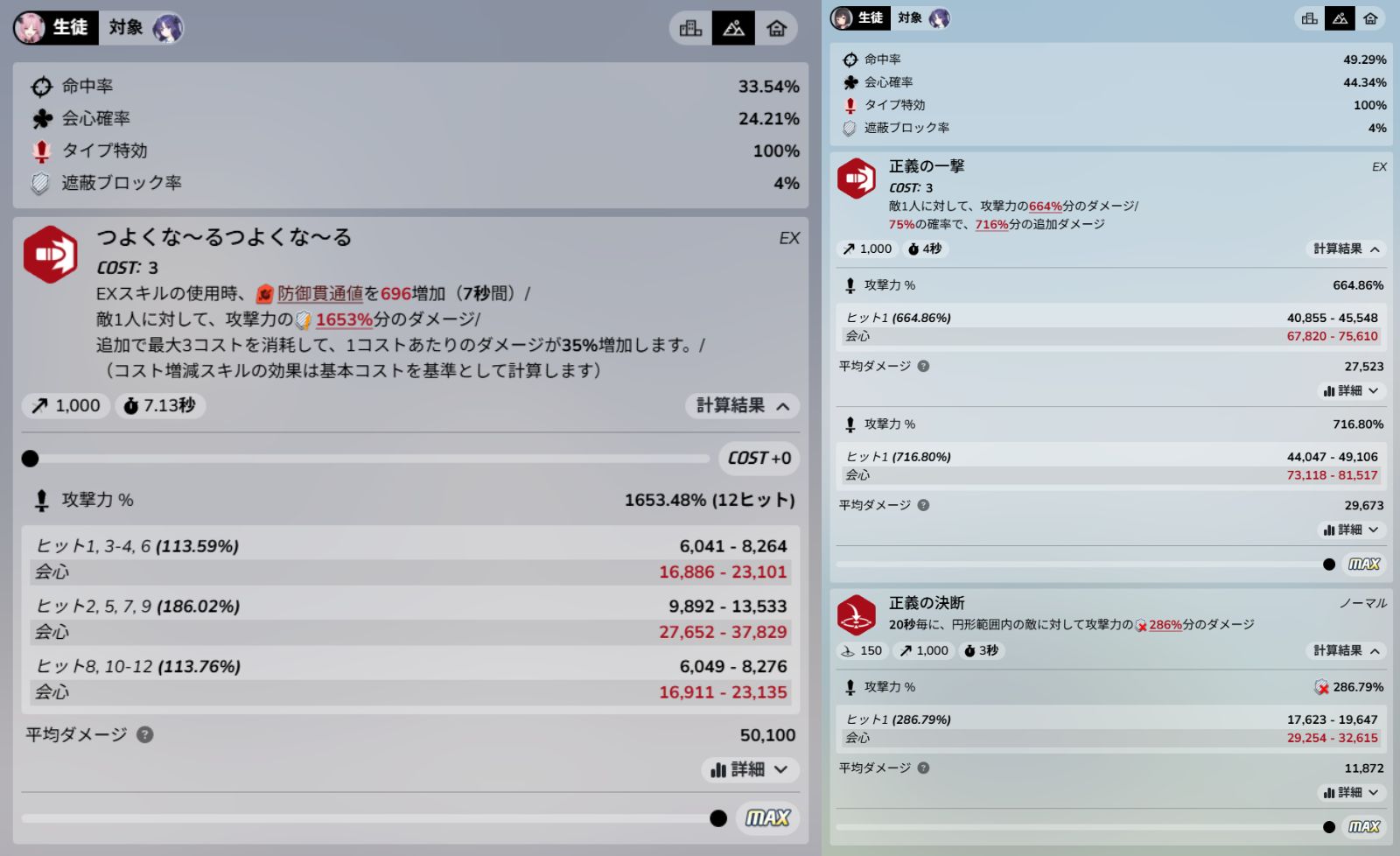This screenshot has height=856, width=1400.
Task: Expand 詳細 under 平均ダメージ 29,673
Action: (1351, 530)
